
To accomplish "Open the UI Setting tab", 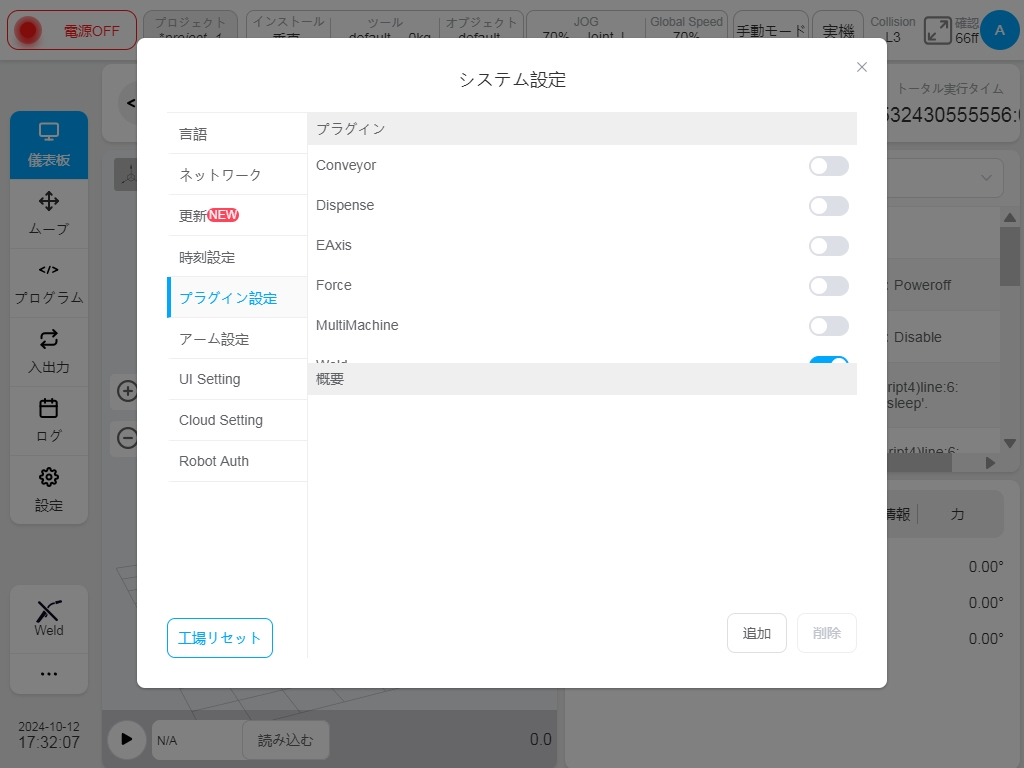I will tap(237, 379).
